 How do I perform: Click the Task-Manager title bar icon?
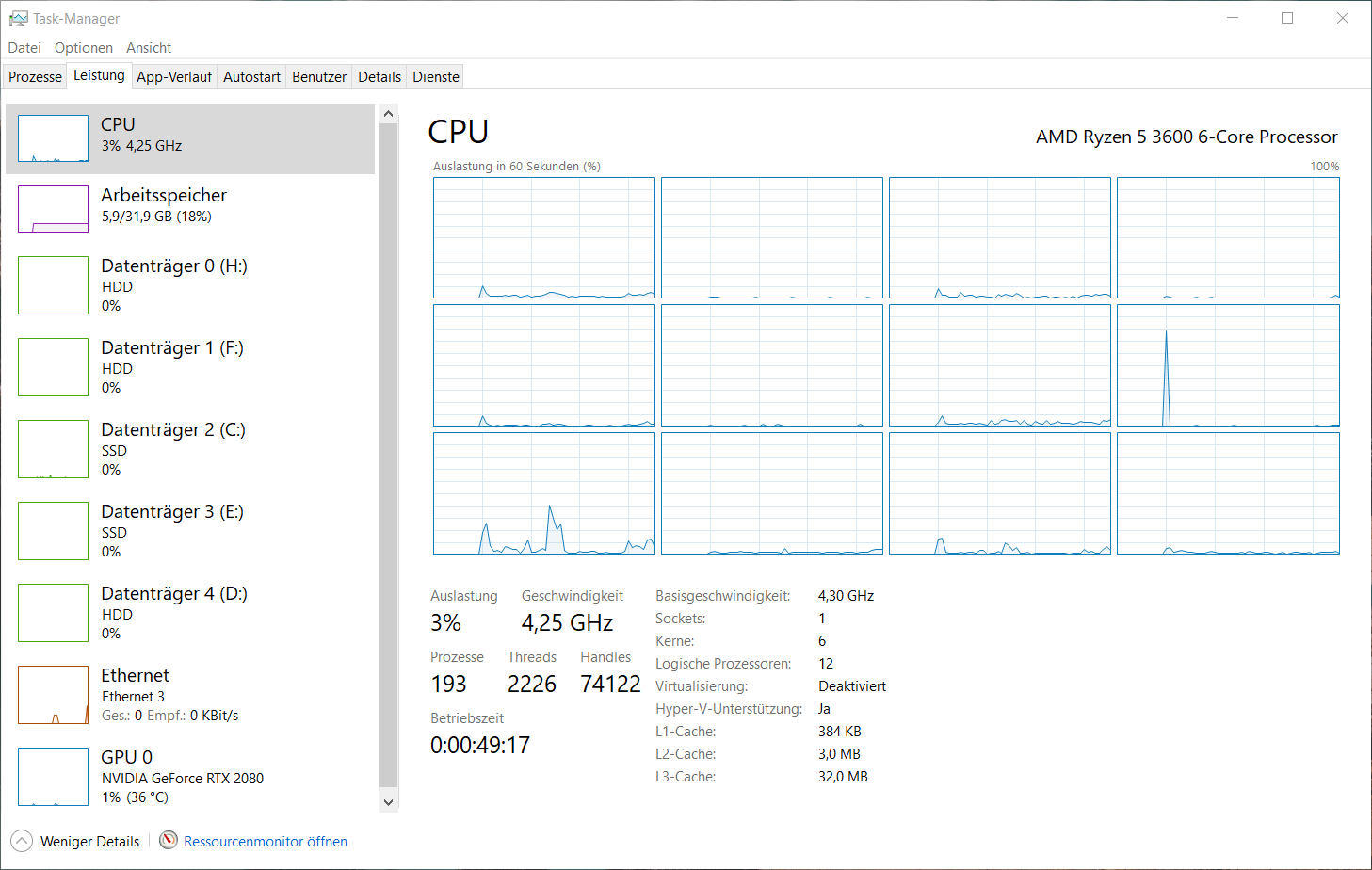pos(18,19)
